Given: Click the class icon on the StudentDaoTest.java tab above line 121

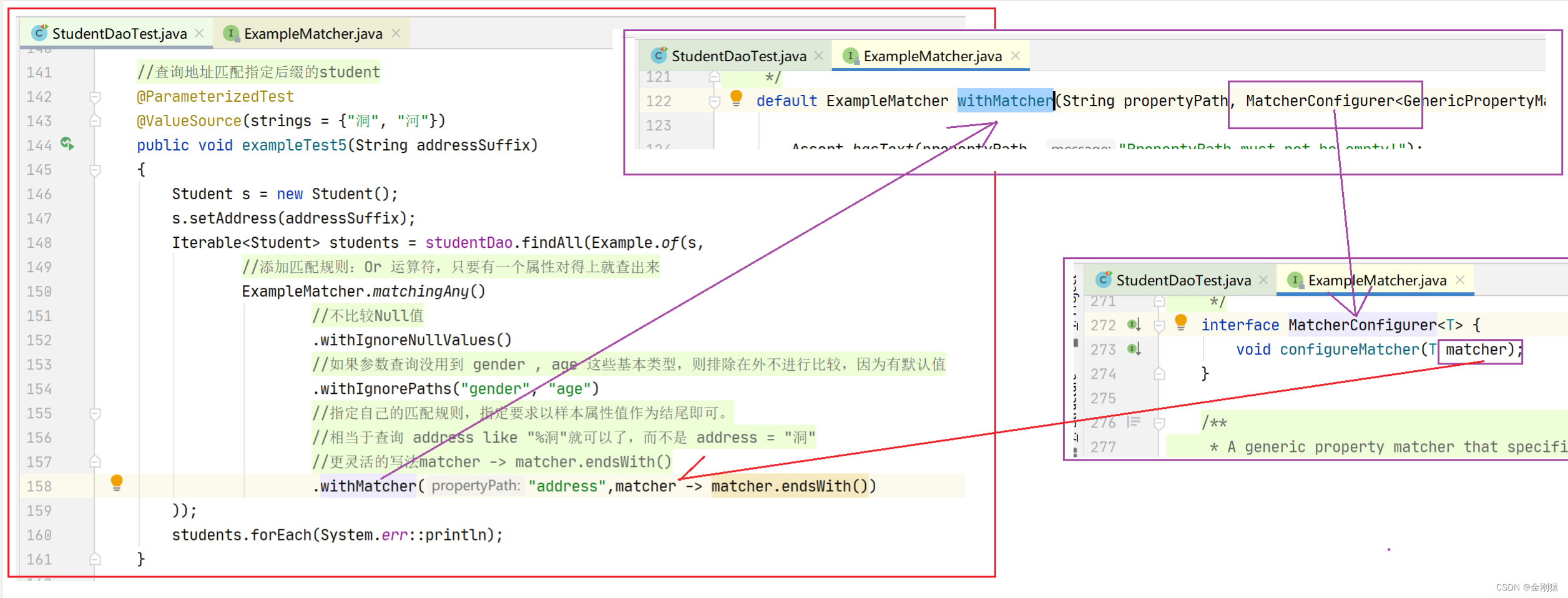Looking at the screenshot, I should tap(659, 56).
